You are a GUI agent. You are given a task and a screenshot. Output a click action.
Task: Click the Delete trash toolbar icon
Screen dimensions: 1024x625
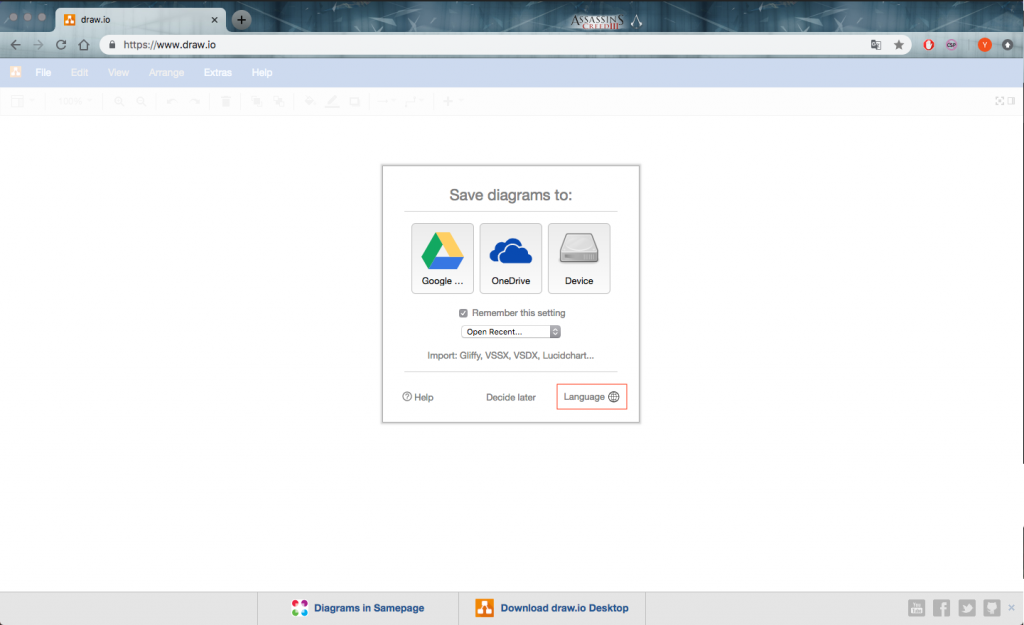tap(225, 101)
